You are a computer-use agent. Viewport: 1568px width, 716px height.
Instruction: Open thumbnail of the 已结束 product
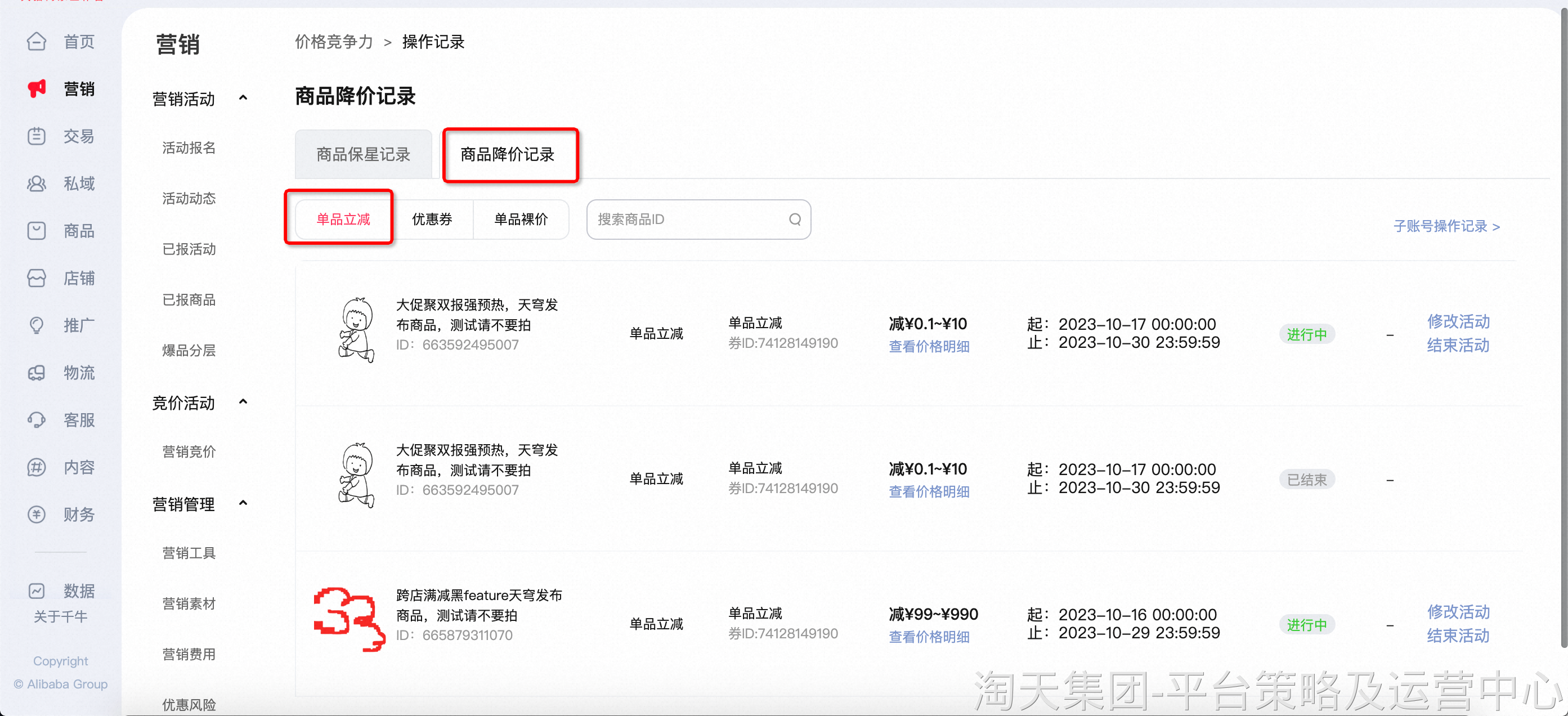356,475
